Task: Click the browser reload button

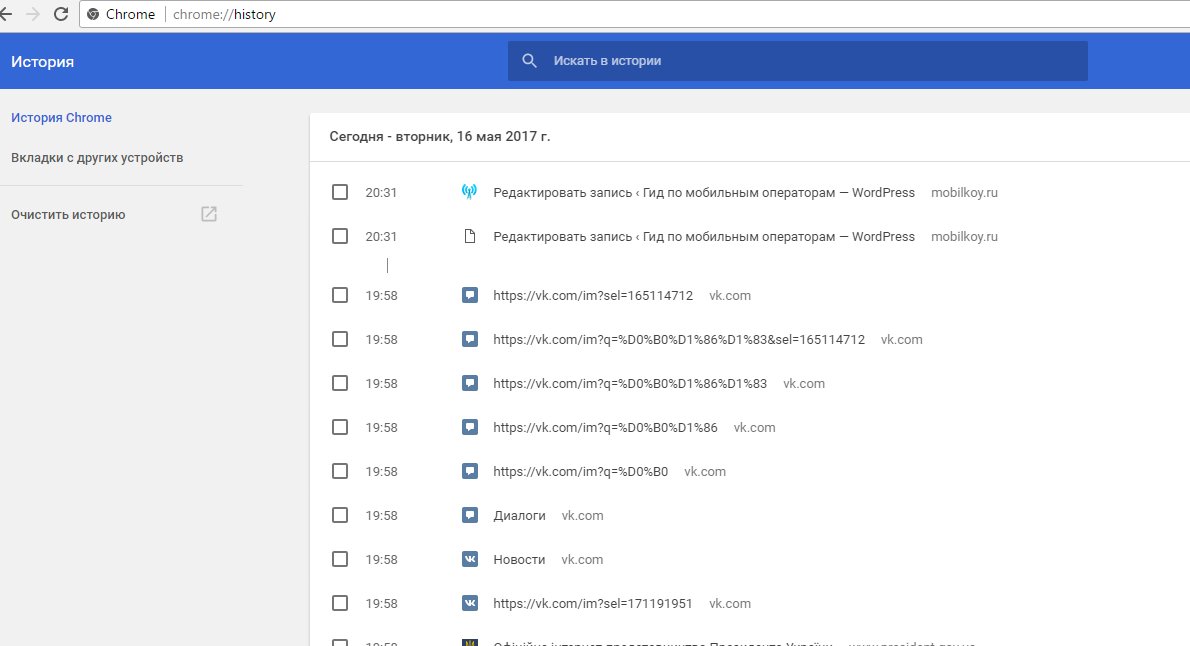Action: (61, 14)
